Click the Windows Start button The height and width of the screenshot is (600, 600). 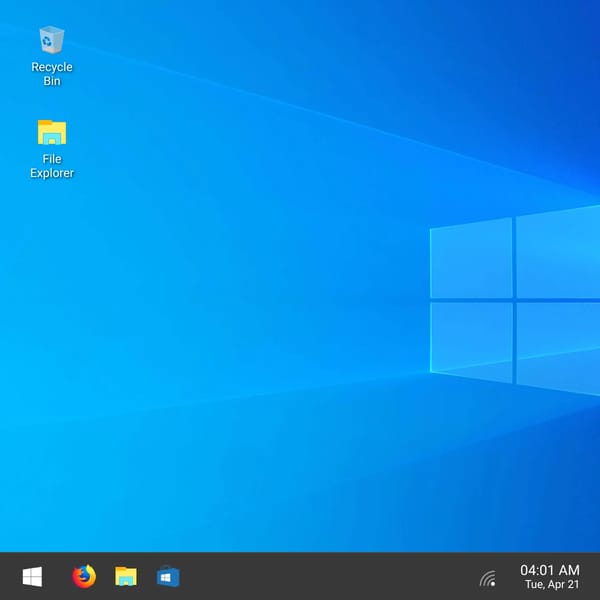[32, 577]
